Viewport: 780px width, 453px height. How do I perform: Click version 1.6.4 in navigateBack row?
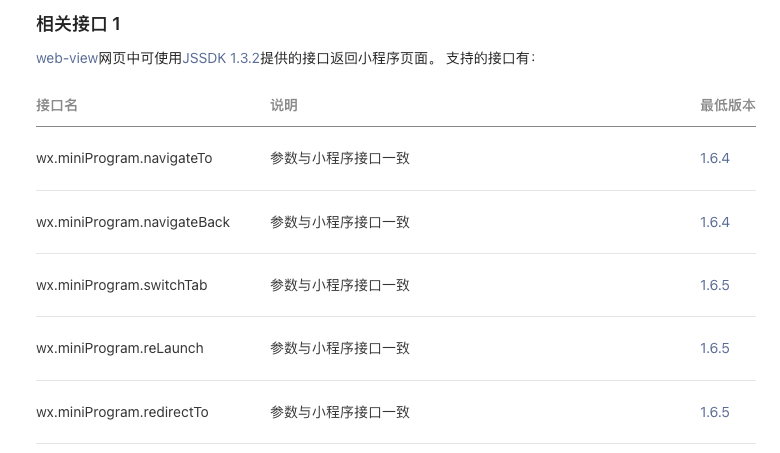(714, 222)
